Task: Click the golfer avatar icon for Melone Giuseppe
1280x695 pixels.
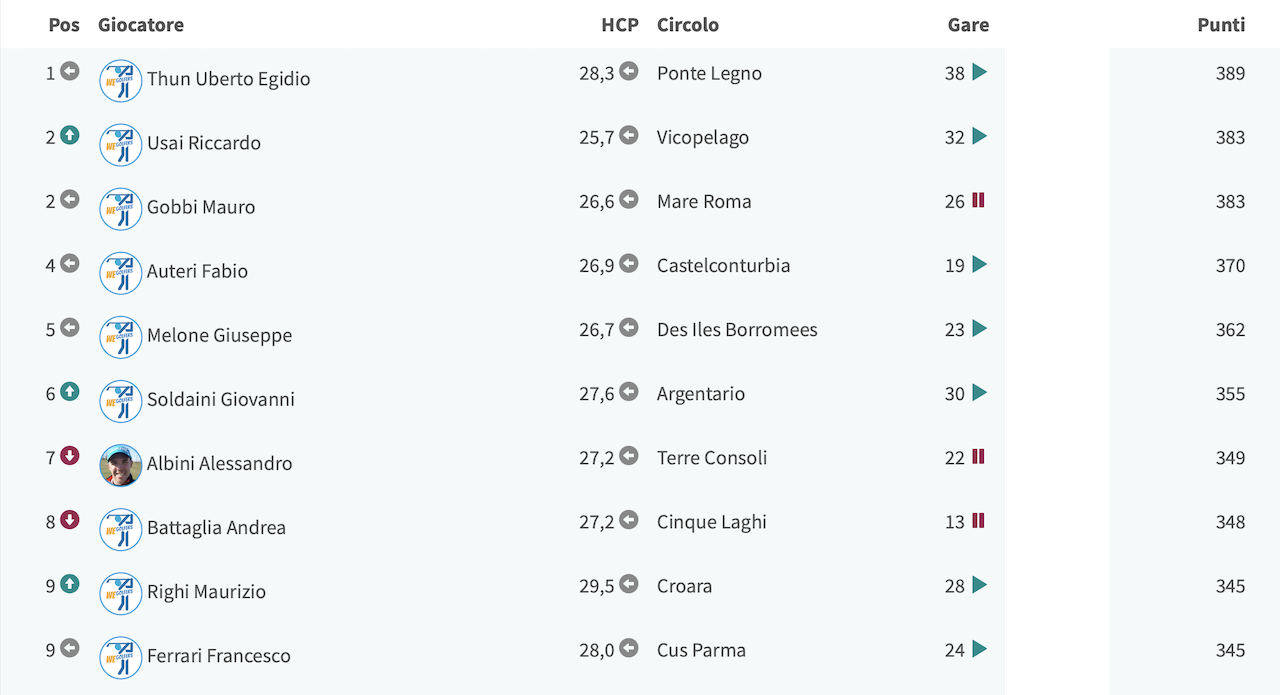Action: point(121,337)
